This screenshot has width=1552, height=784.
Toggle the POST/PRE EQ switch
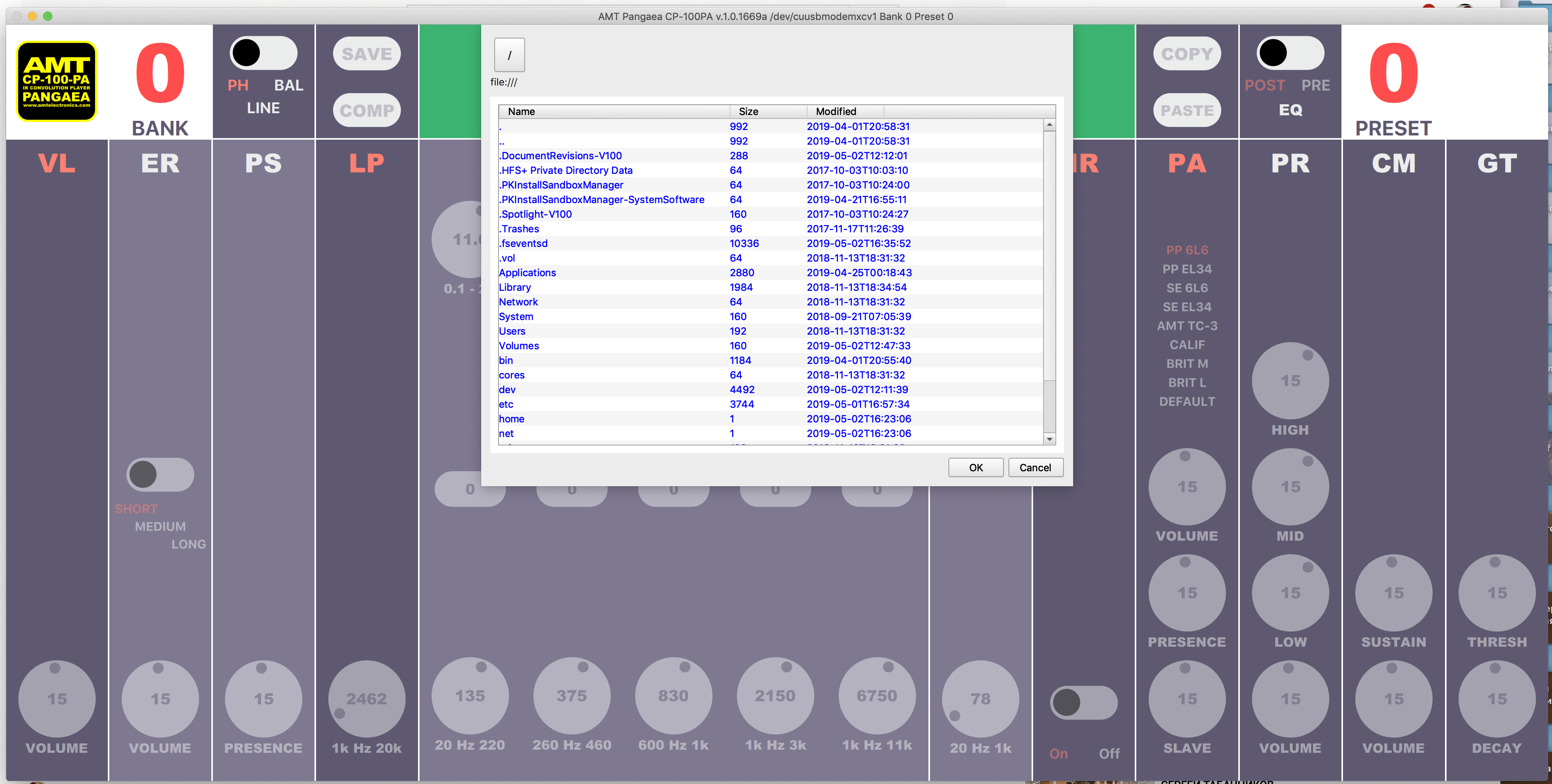pyautogui.click(x=1290, y=53)
